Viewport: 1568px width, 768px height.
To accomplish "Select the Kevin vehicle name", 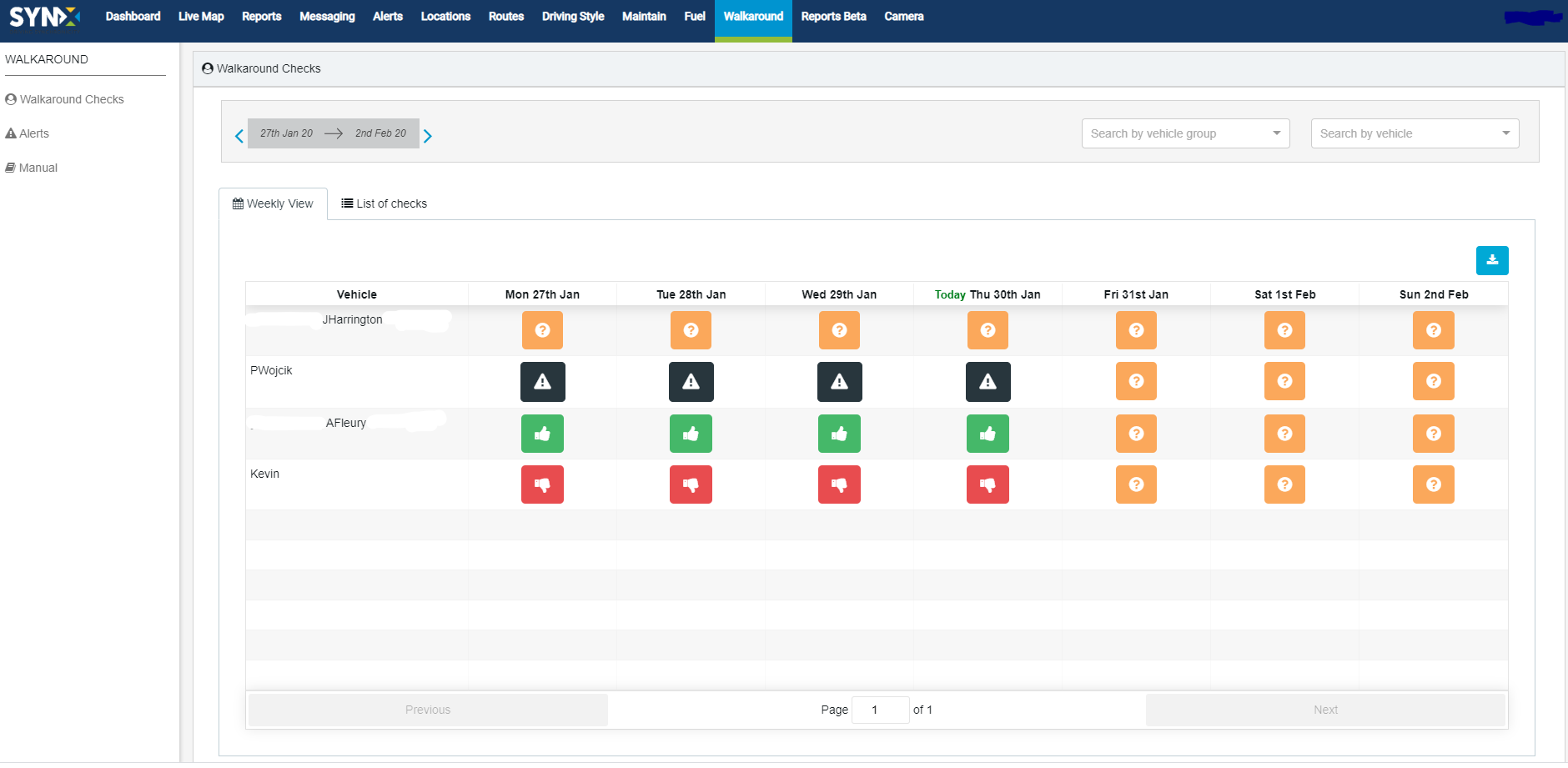I will tap(264, 474).
